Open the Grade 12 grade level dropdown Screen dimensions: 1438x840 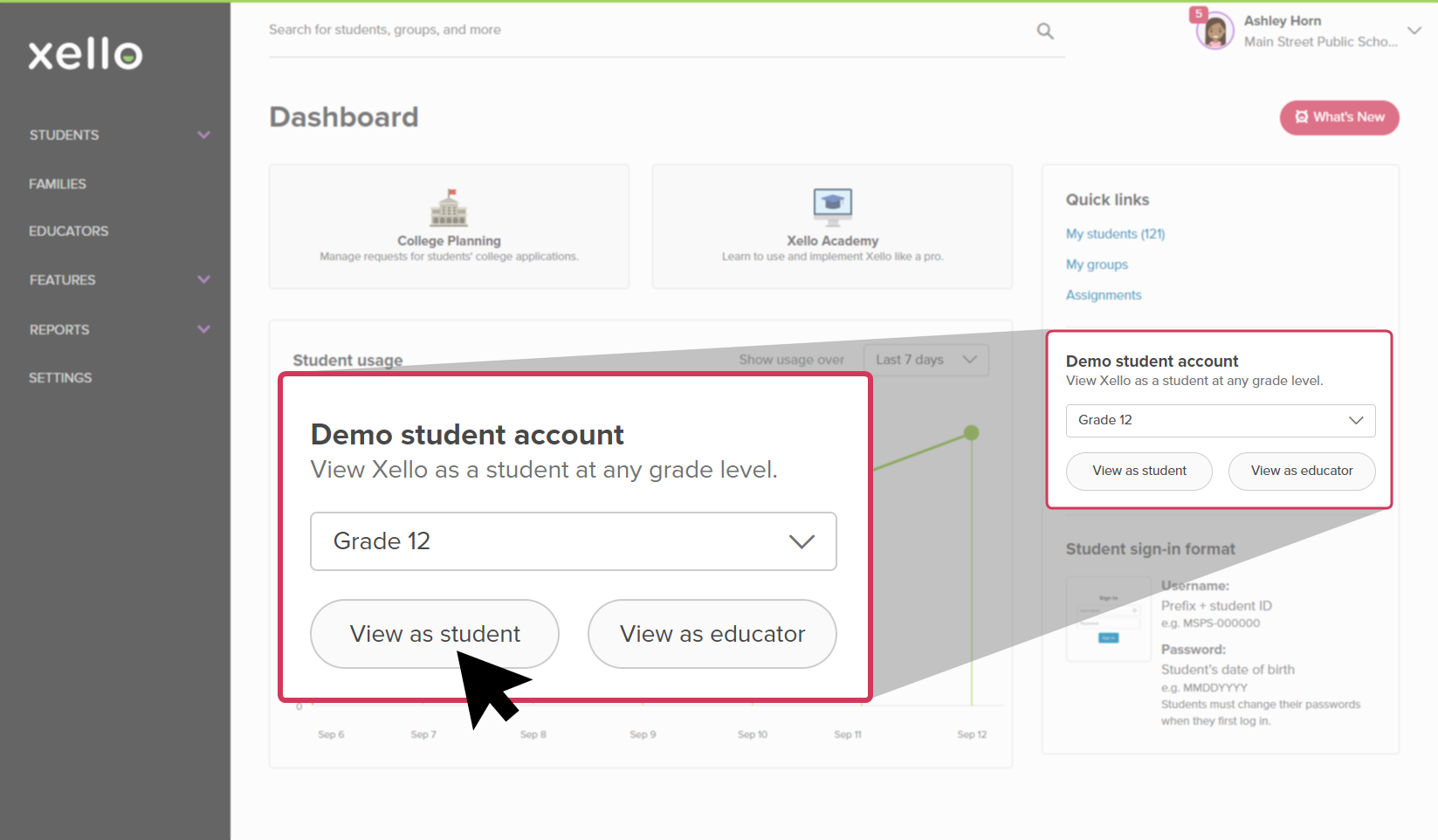[x=572, y=541]
